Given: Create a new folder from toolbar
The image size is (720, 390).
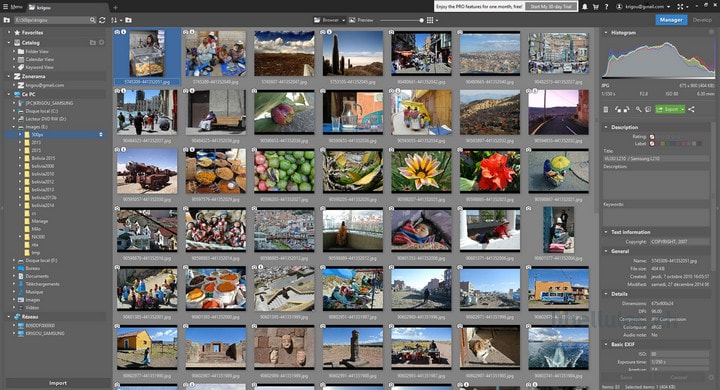Looking at the screenshot, I should tap(129, 20).
